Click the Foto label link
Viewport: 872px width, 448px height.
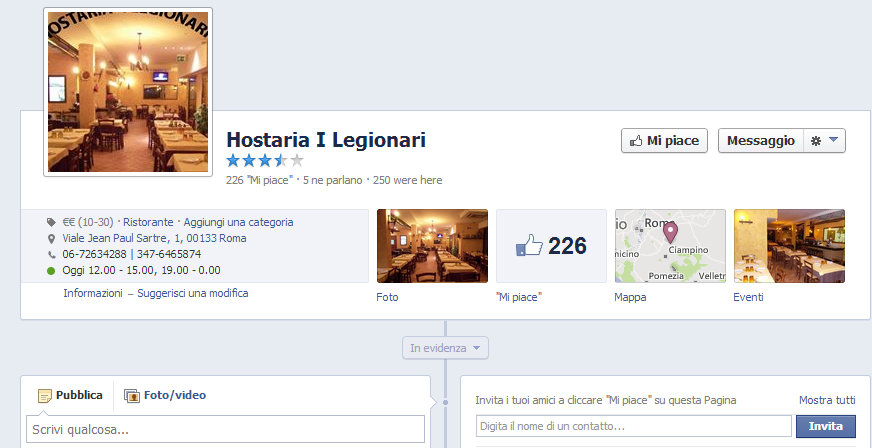point(387,297)
